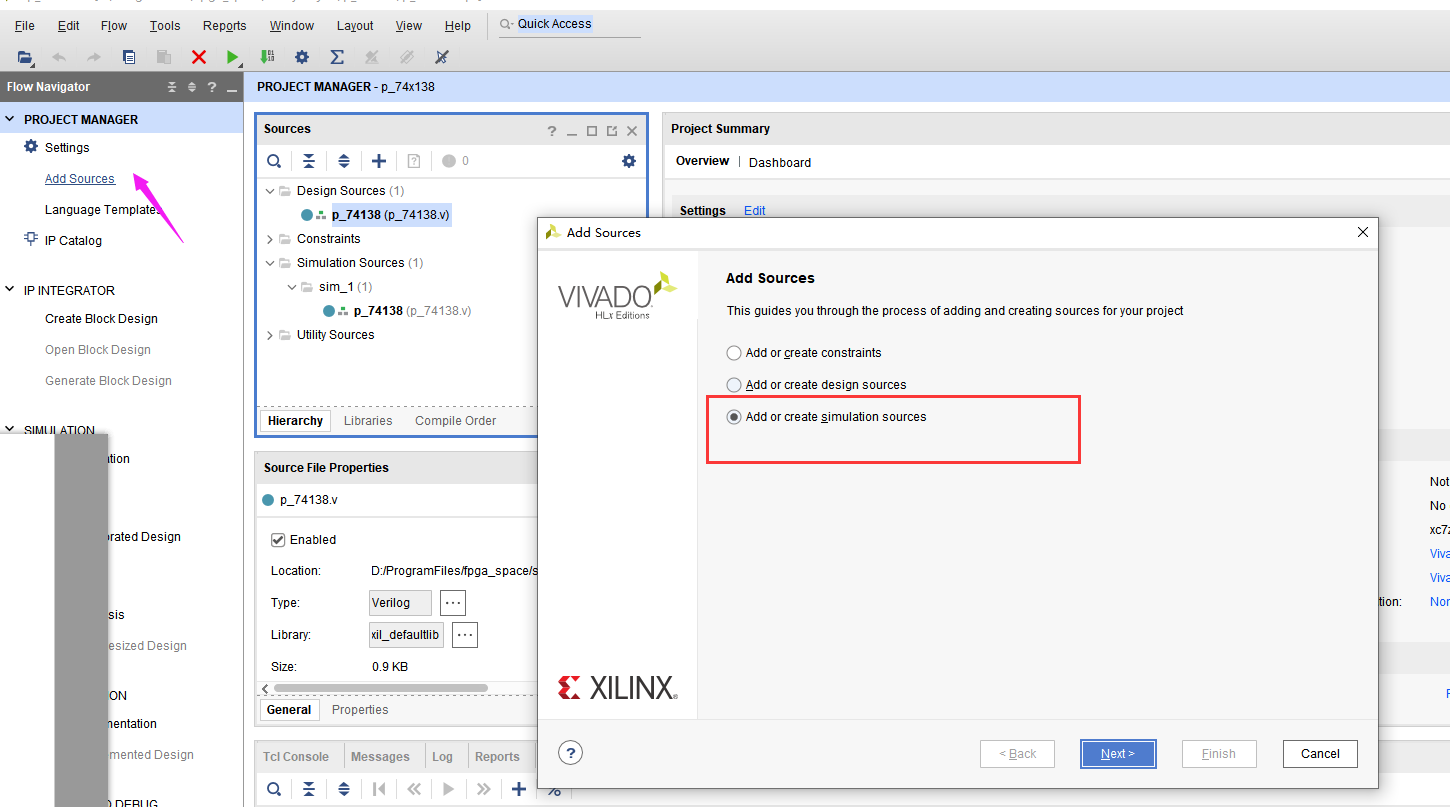1450x807 pixels.
Task: Click Settings in Flow Navigator
Action: [67, 148]
